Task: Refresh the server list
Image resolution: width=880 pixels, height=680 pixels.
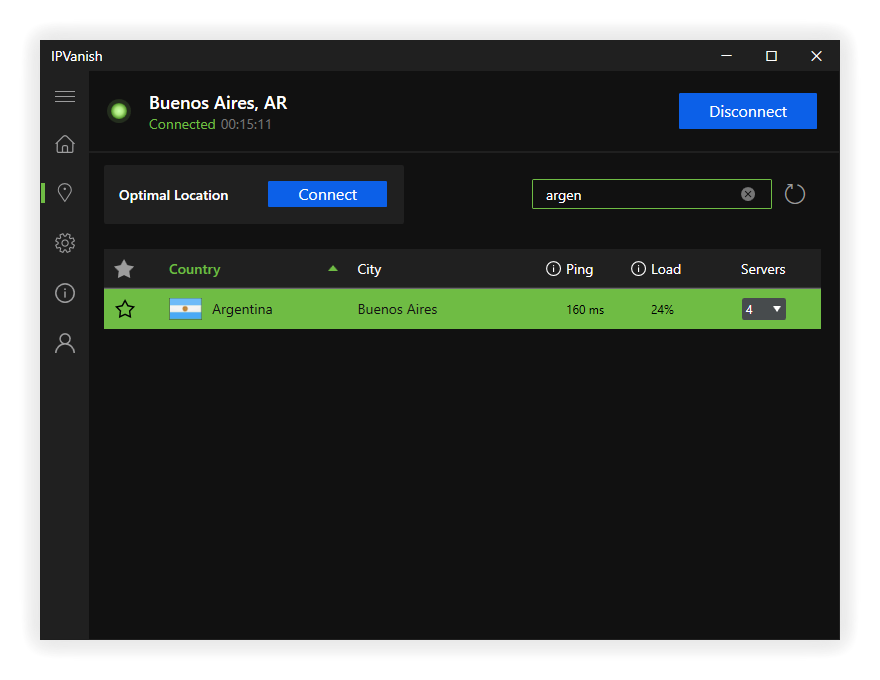Action: [795, 194]
